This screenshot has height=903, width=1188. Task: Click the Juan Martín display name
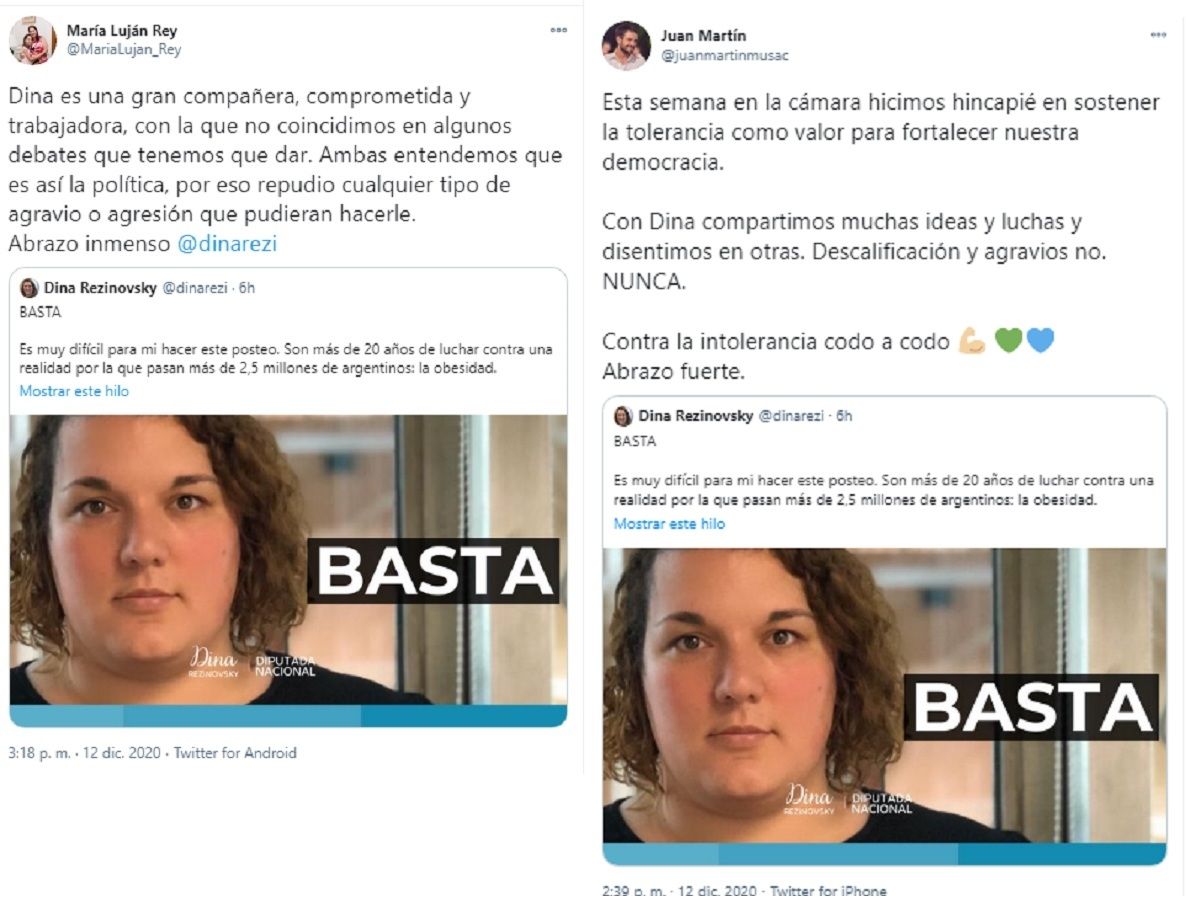[703, 36]
